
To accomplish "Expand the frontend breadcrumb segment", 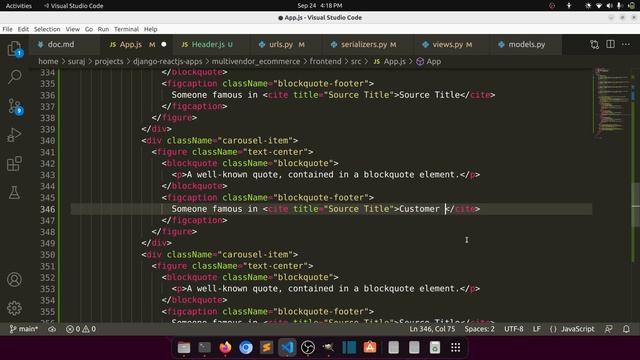I will [325, 61].
